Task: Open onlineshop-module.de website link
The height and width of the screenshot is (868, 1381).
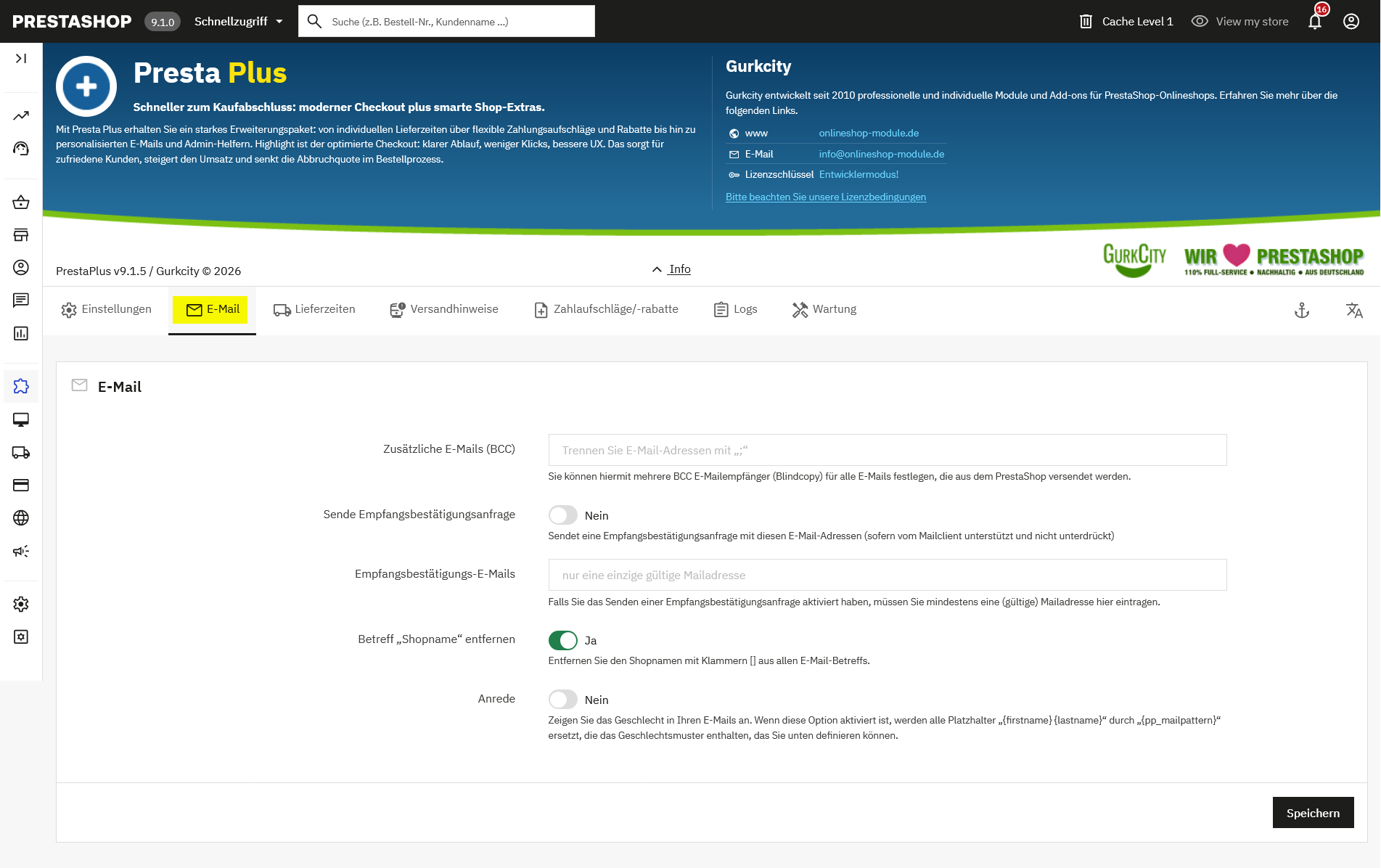Action: coord(869,133)
